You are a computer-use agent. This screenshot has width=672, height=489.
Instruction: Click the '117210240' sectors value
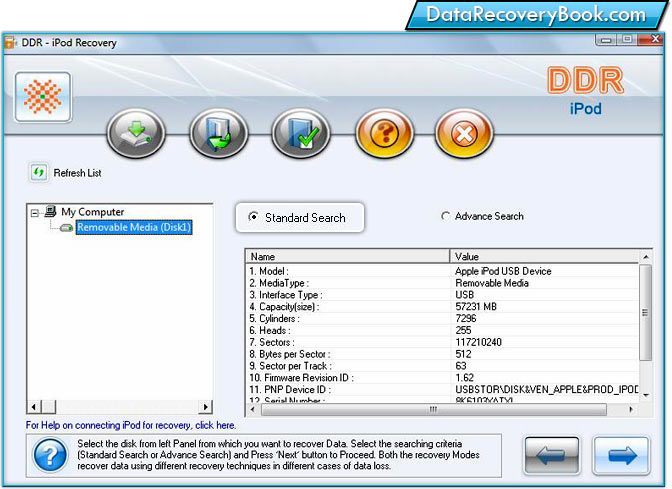pos(478,342)
